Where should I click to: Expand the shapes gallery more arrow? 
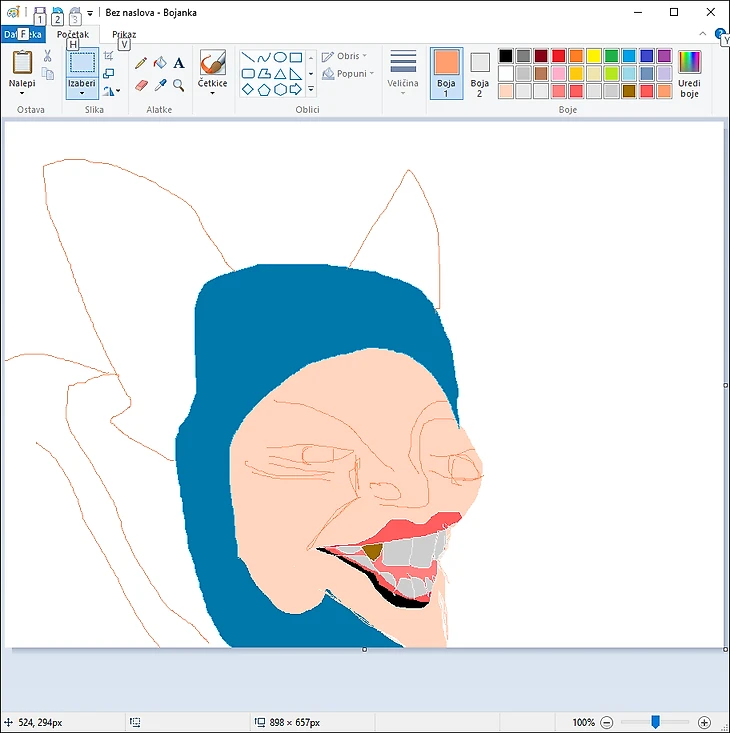click(x=311, y=90)
